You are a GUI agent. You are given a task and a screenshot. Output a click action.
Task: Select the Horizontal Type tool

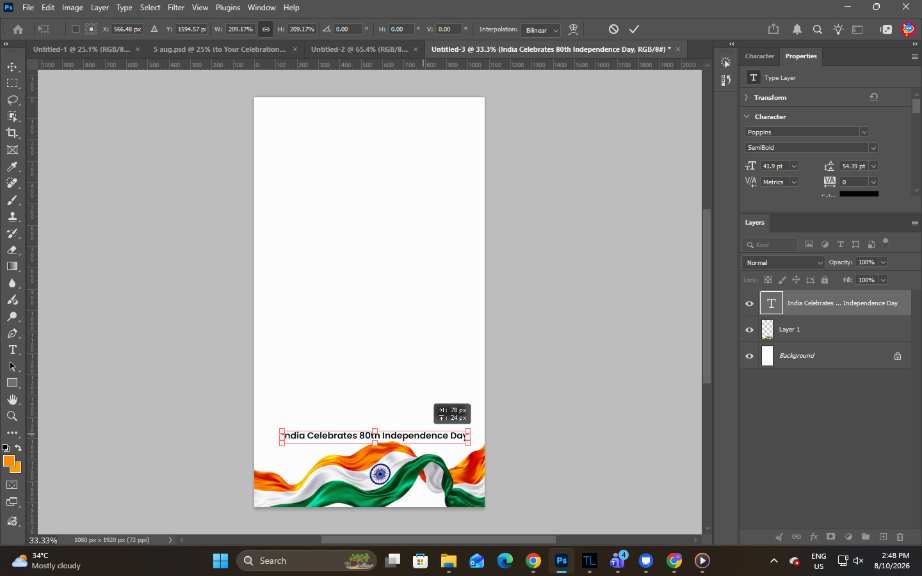(x=12, y=350)
